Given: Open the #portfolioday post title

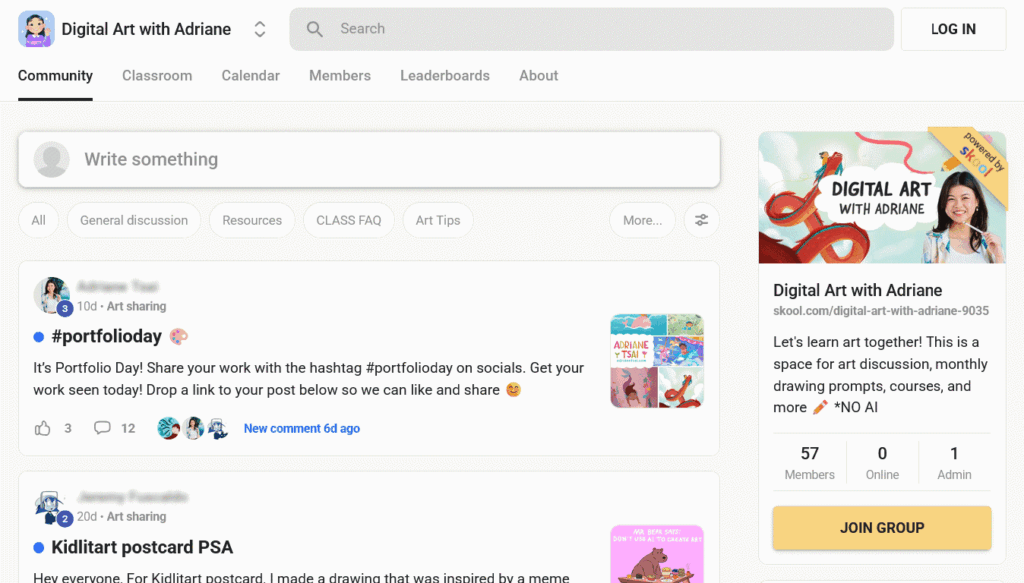Looking at the screenshot, I should pos(106,336).
